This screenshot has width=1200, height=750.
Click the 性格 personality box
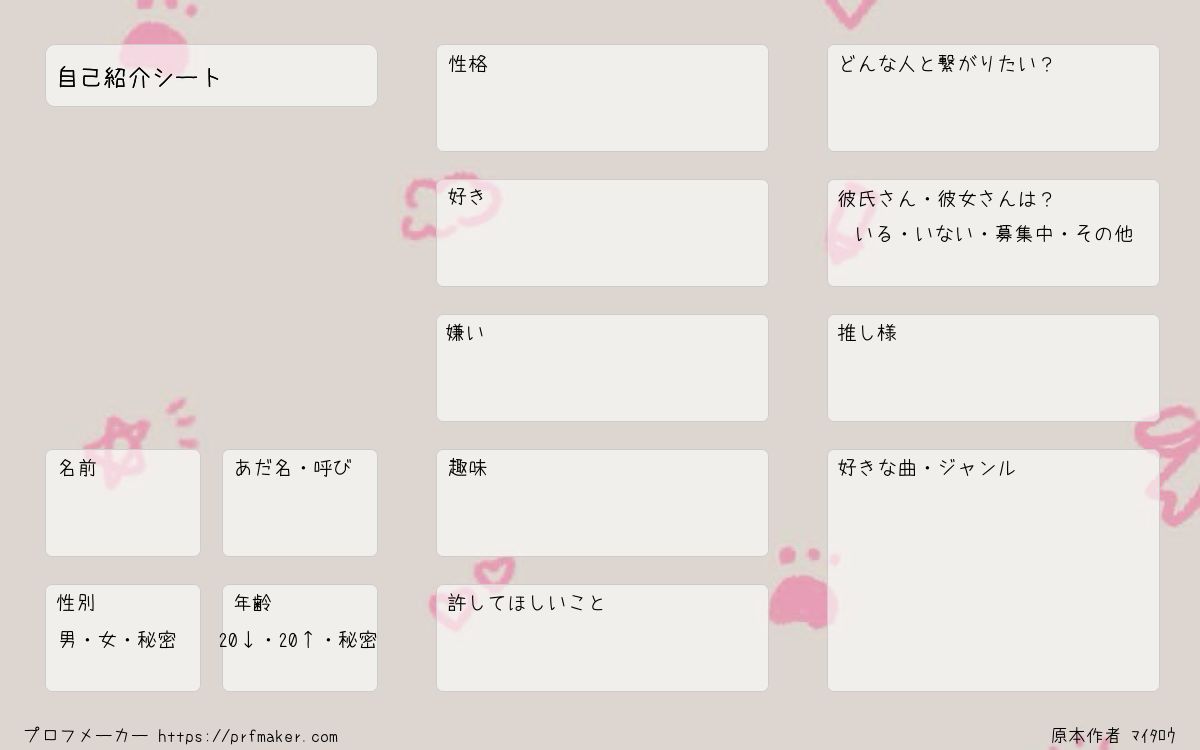tap(602, 98)
